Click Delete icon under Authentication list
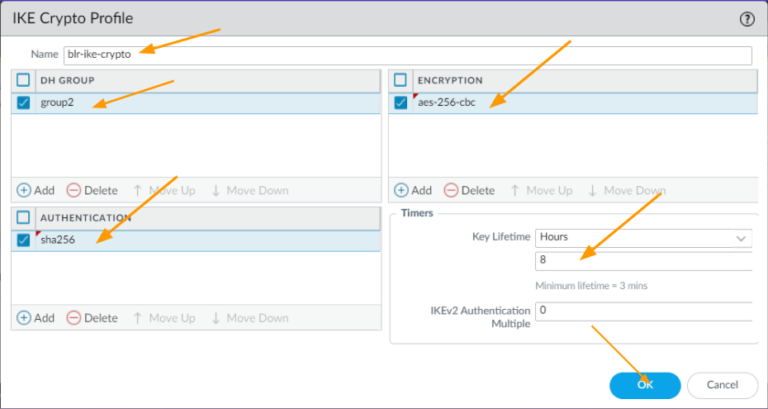The image size is (768, 409). [x=74, y=318]
